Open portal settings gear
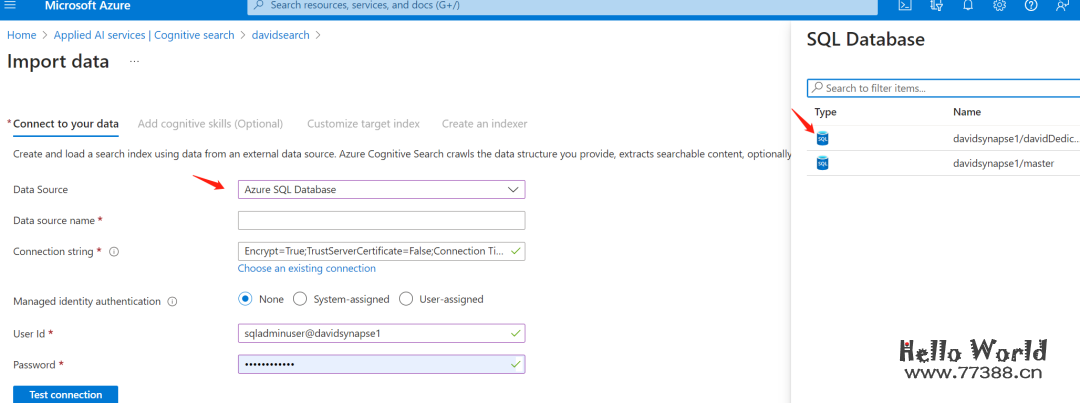This screenshot has width=1080, height=403. (x=999, y=6)
